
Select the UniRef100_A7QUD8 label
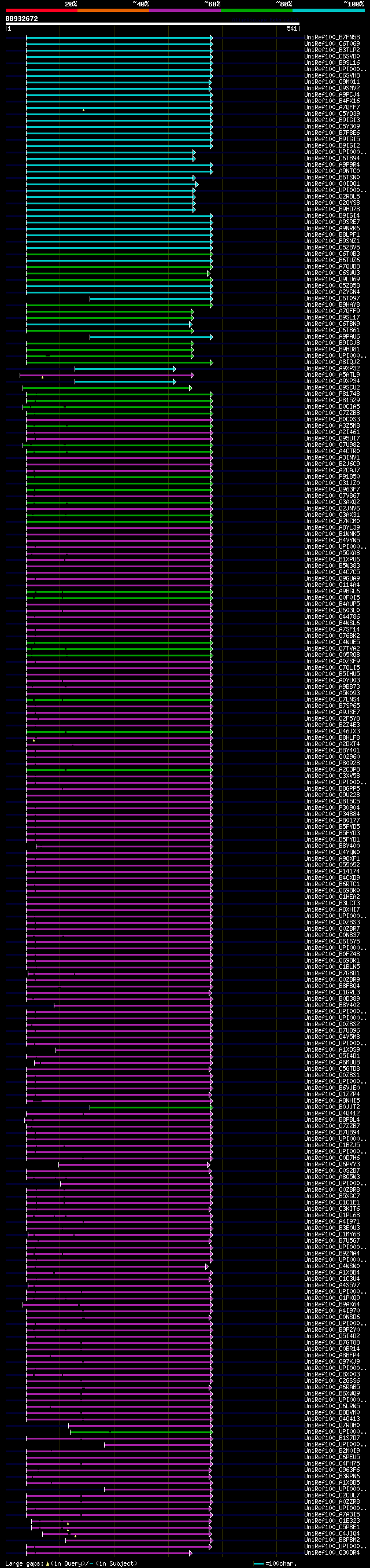(x=332, y=267)
